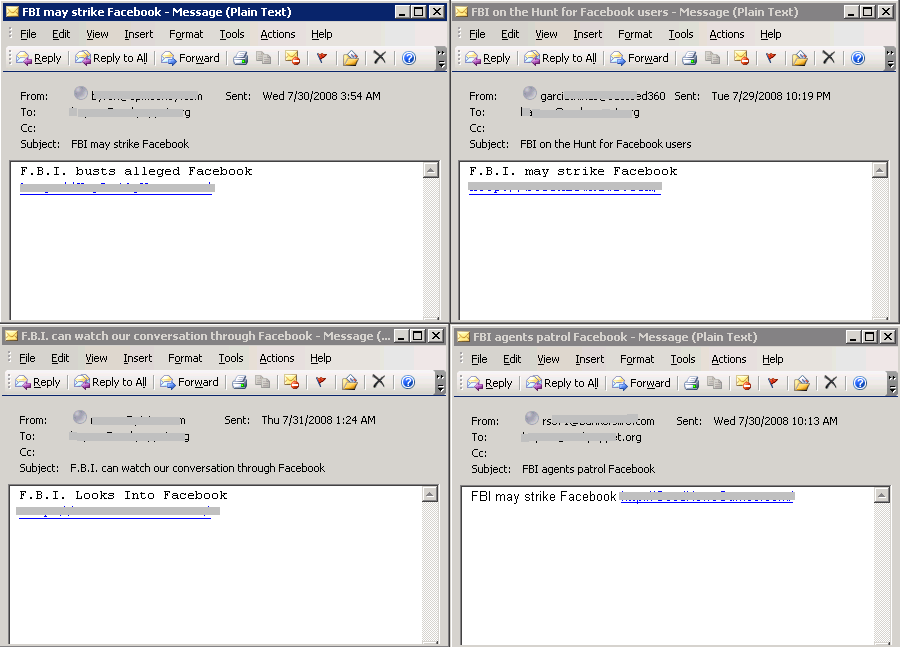This screenshot has width=900, height=647.
Task: Click Delete X icon in 'F.B.I. can watch' window
Action: click(x=378, y=381)
